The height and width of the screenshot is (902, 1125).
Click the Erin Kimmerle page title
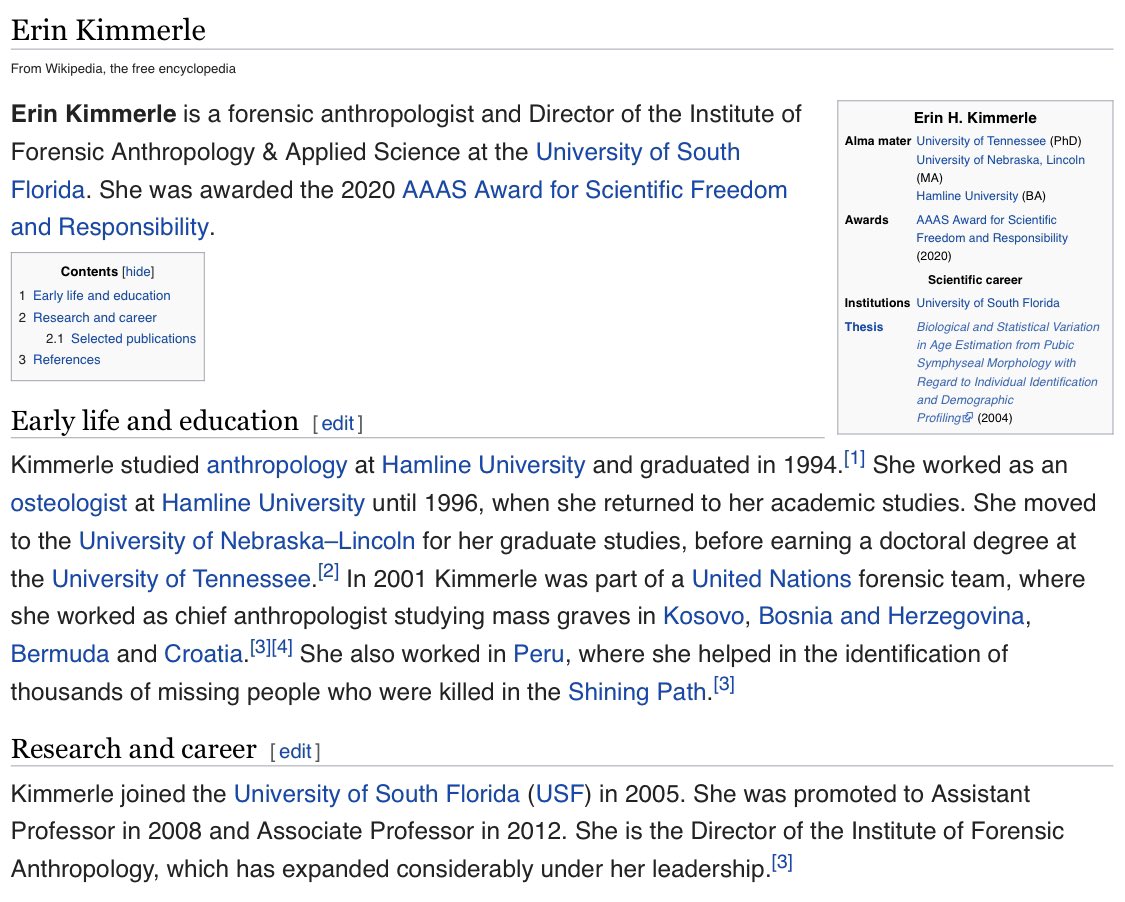(x=108, y=31)
